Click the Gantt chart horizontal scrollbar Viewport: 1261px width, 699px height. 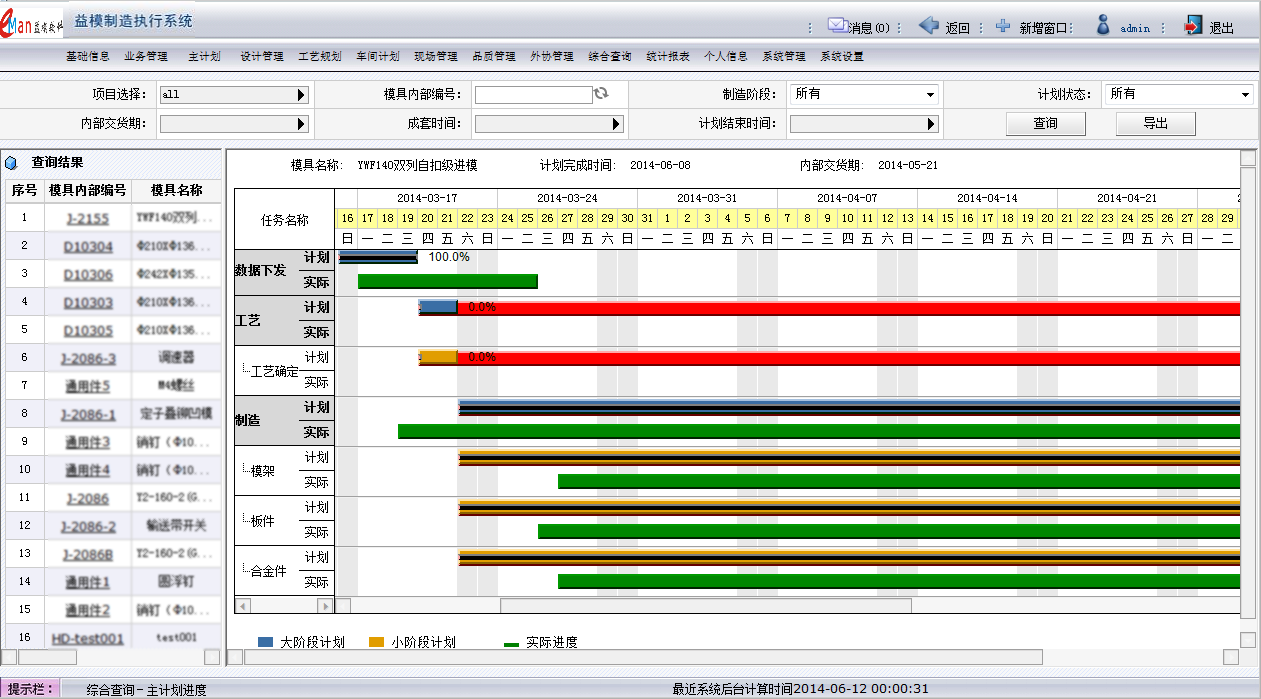coord(705,605)
